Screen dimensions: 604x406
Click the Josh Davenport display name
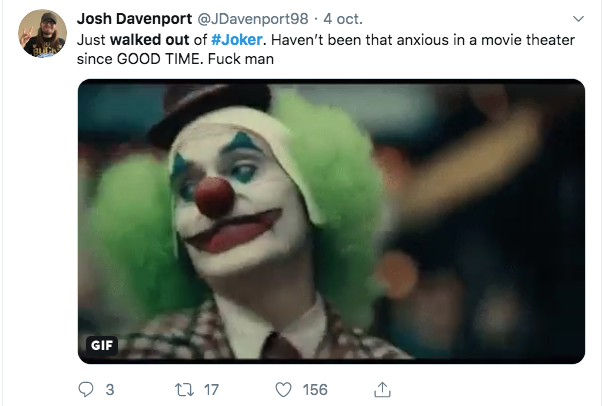(135, 20)
